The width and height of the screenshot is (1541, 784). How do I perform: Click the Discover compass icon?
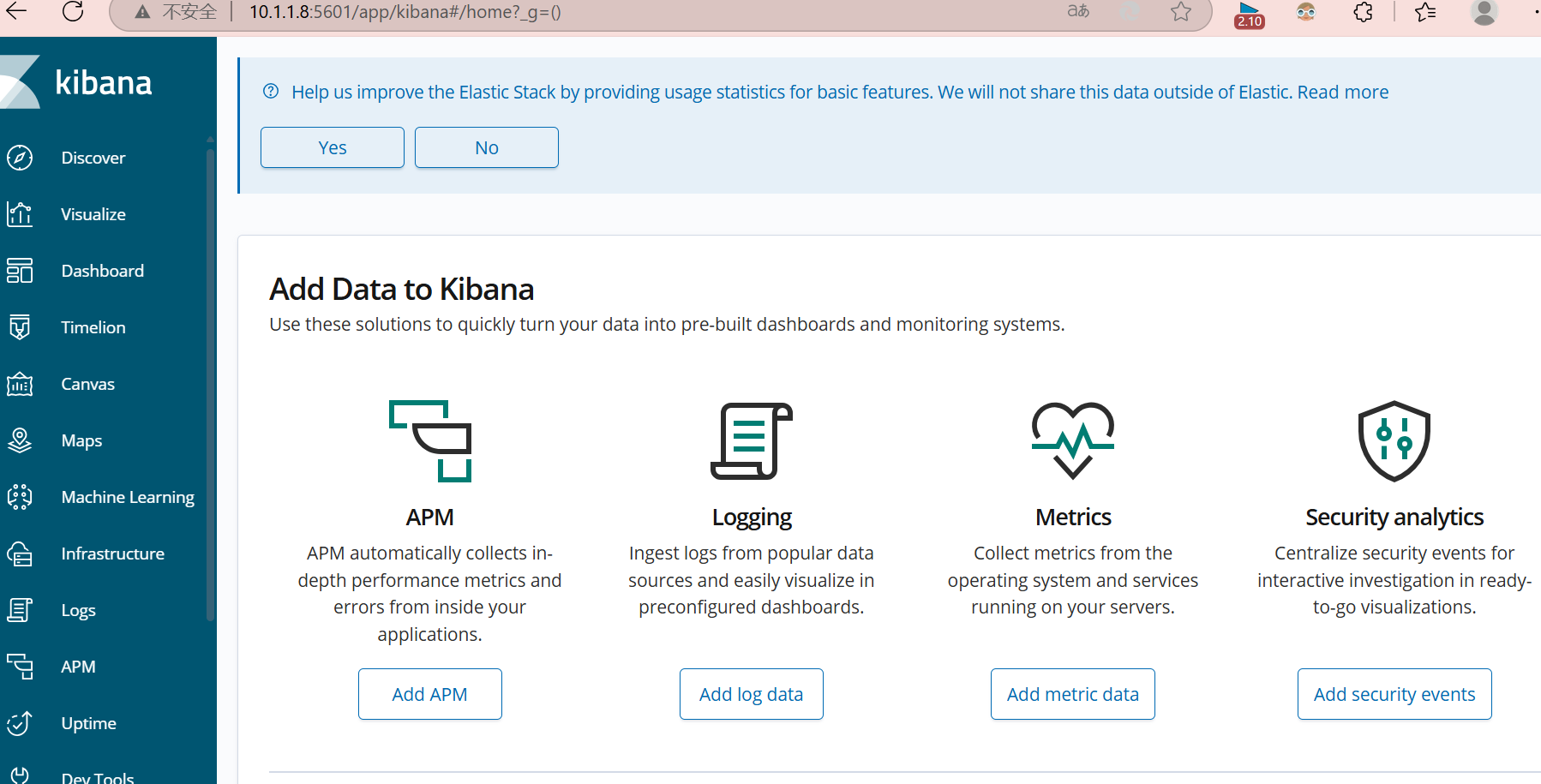click(20, 158)
